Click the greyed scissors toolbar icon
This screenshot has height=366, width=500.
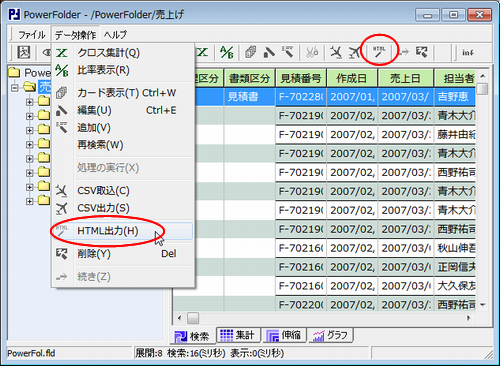point(312,52)
